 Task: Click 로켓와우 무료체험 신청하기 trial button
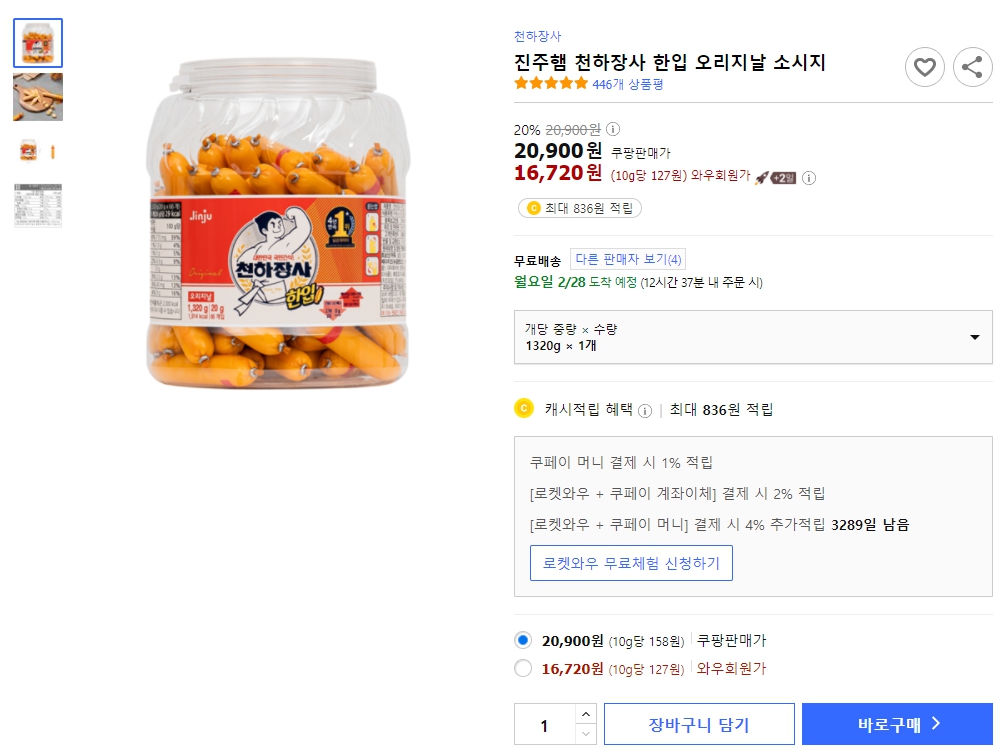pyautogui.click(x=631, y=563)
